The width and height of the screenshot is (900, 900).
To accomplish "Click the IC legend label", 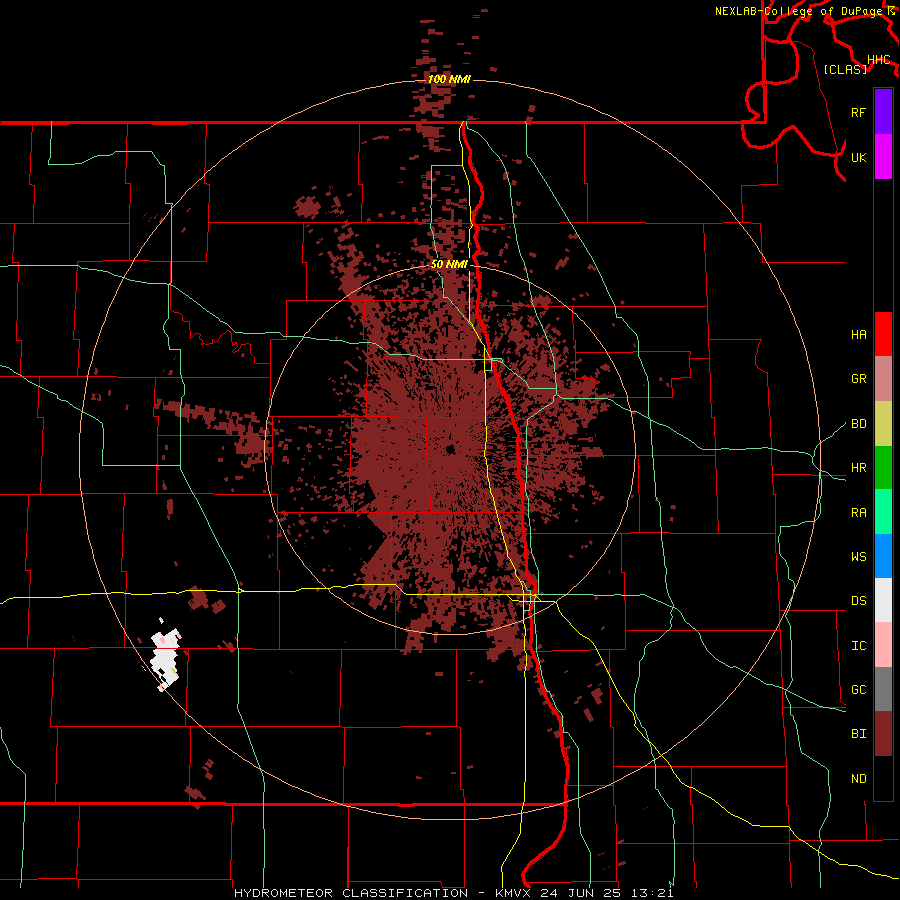I will click(858, 646).
